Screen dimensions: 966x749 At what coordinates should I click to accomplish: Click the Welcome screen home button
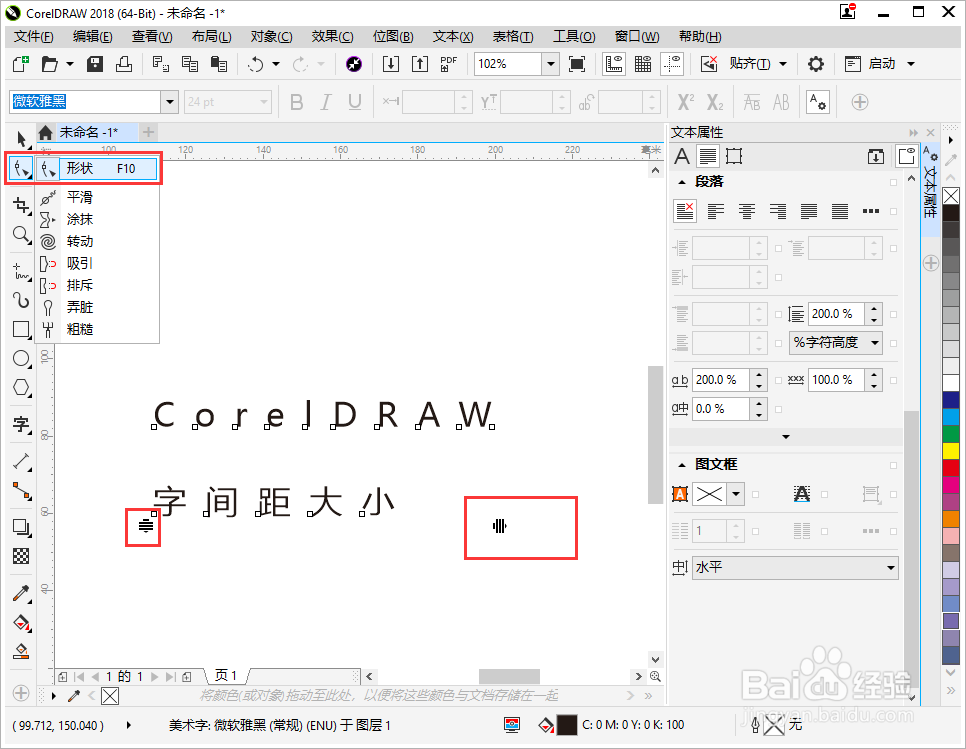click(45, 132)
